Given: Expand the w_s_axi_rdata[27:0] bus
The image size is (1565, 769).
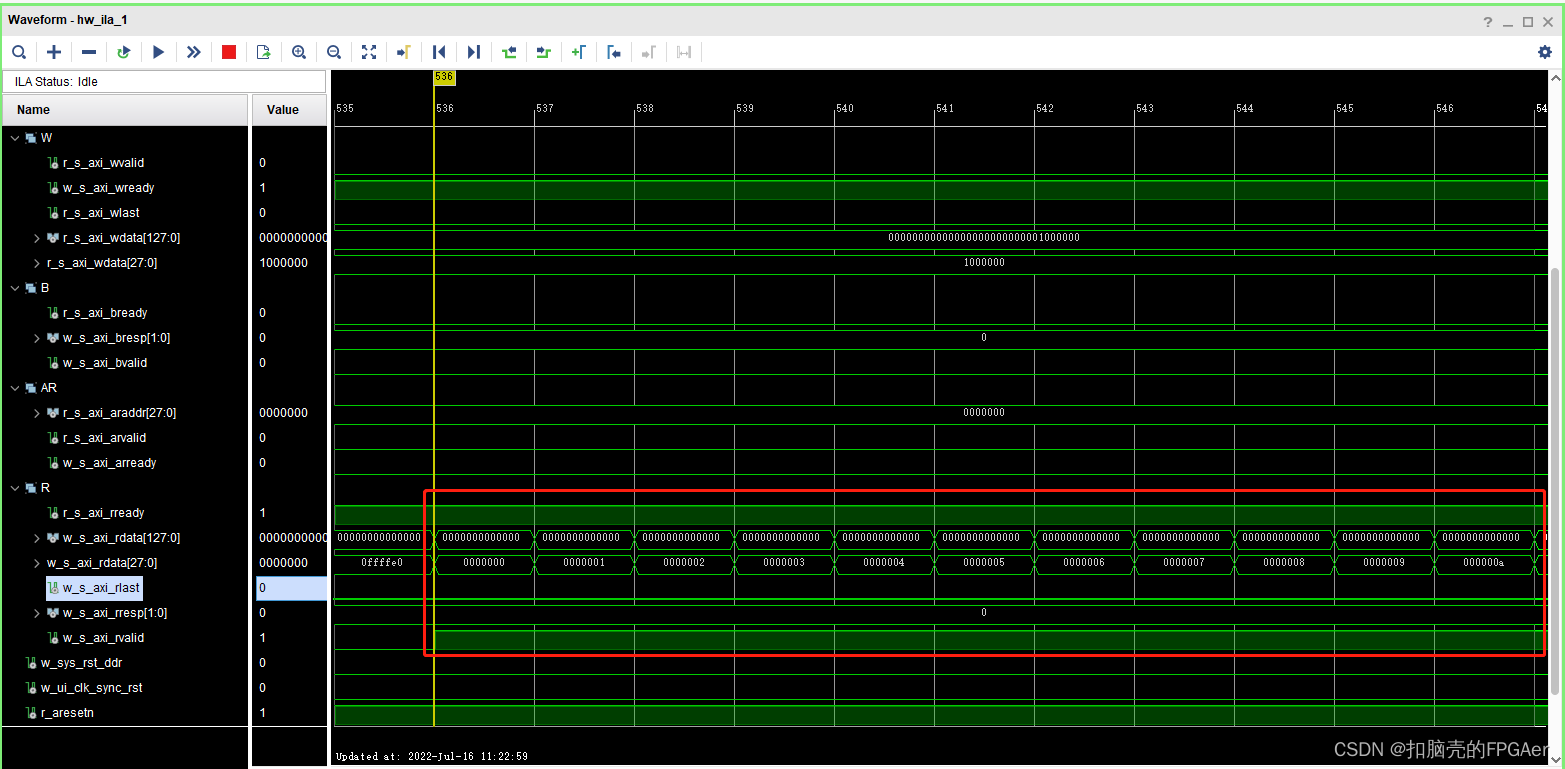Looking at the screenshot, I should click(x=36, y=562).
